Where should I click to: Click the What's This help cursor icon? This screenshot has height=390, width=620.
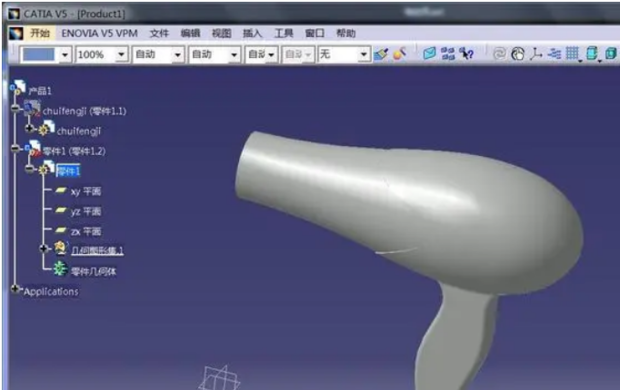point(467,53)
